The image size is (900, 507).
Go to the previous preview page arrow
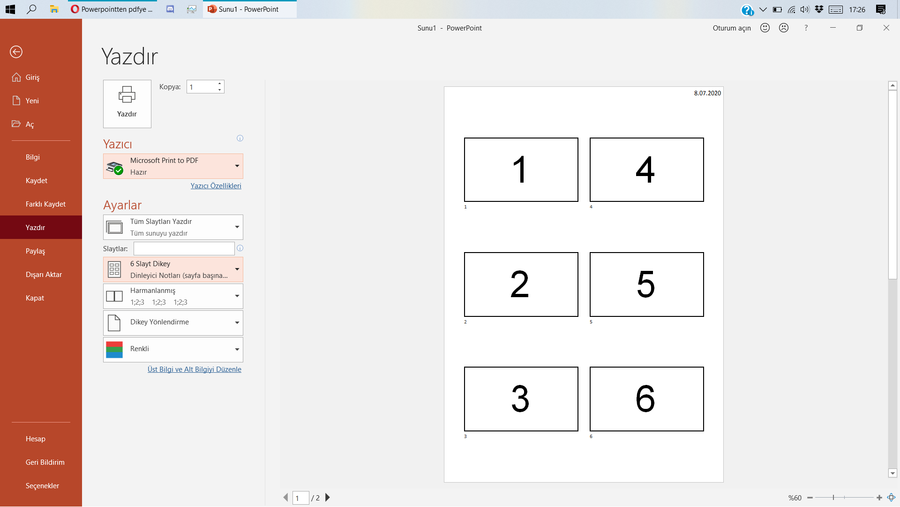click(286, 498)
